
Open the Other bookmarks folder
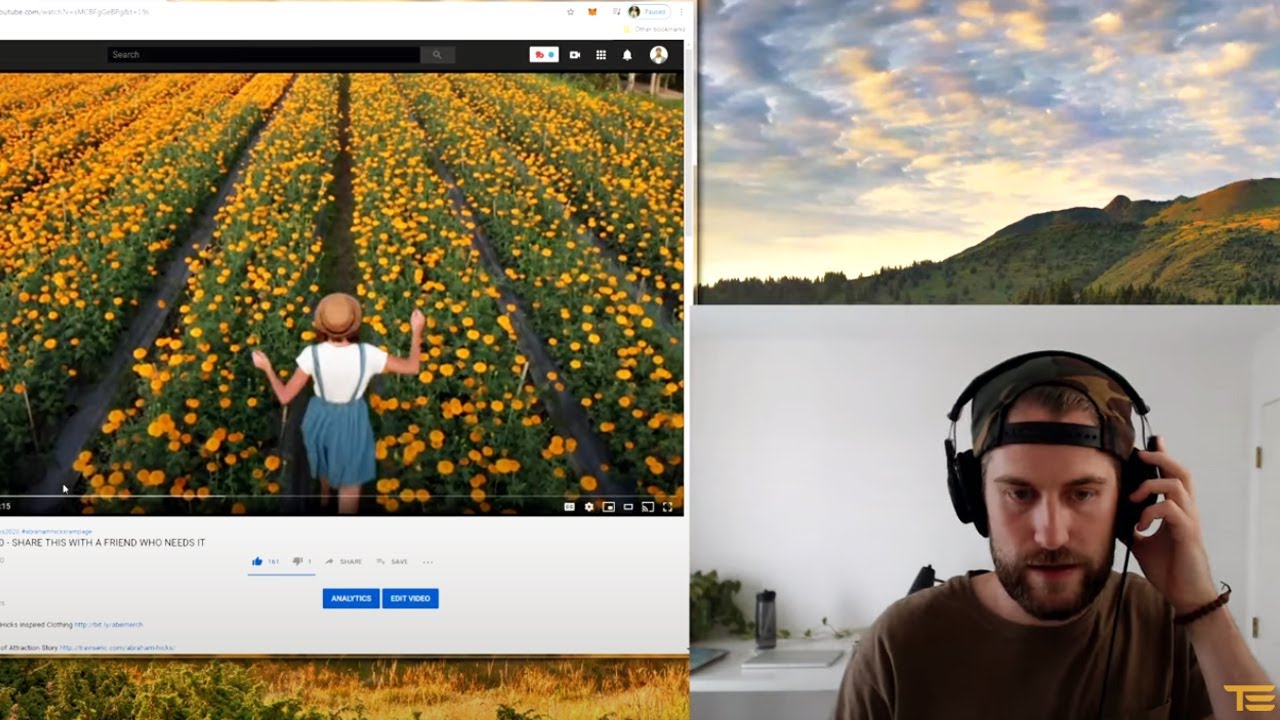(x=655, y=29)
